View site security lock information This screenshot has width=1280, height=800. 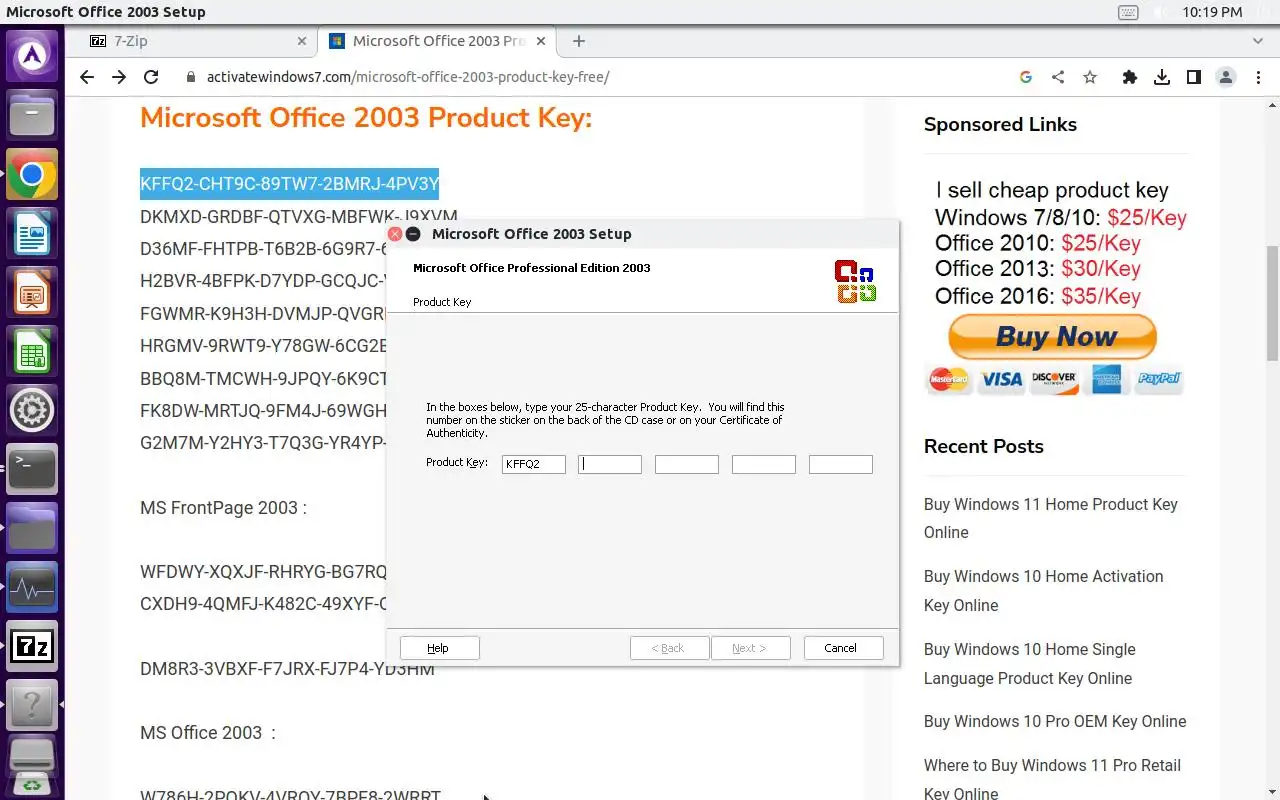190,77
